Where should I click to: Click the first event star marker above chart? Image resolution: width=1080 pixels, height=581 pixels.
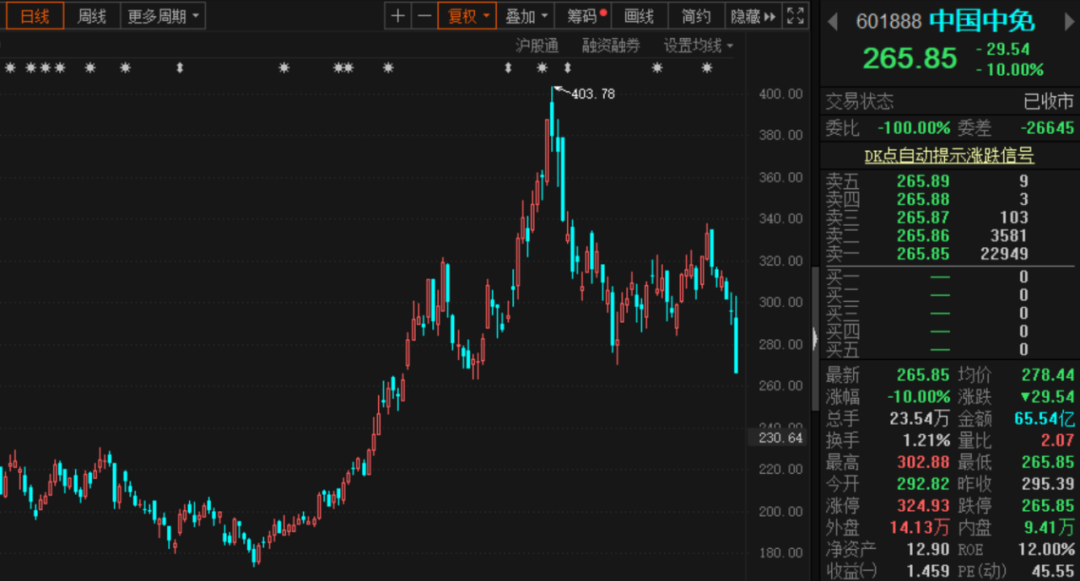(x=10, y=68)
